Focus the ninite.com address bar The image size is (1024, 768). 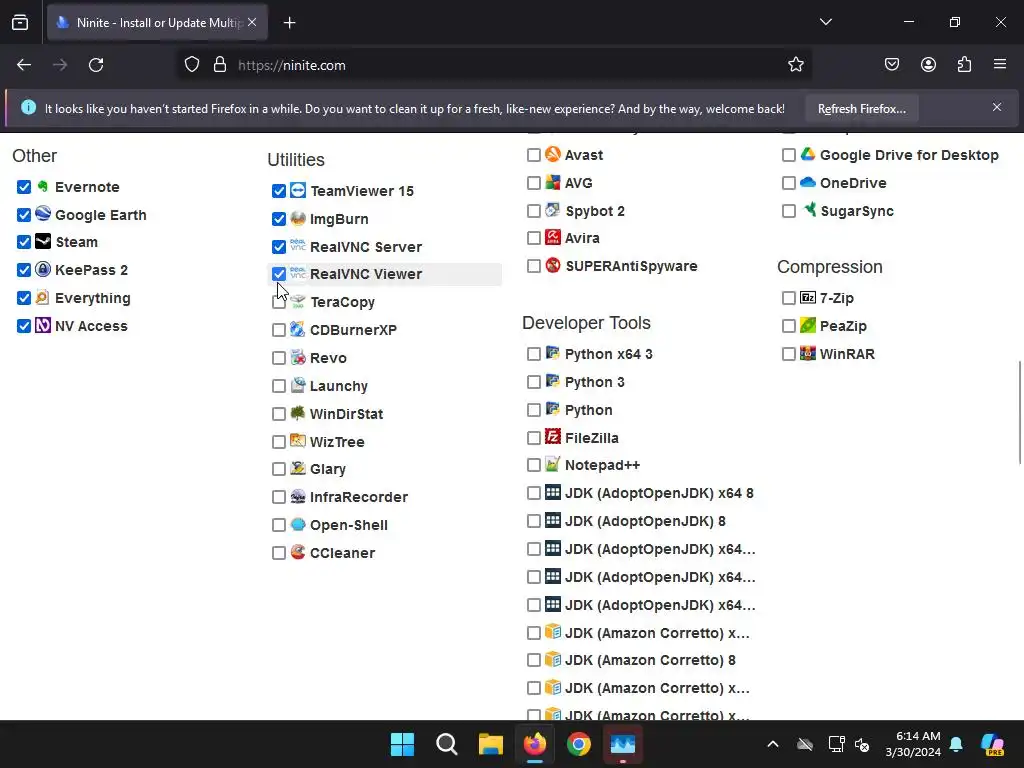click(496, 65)
